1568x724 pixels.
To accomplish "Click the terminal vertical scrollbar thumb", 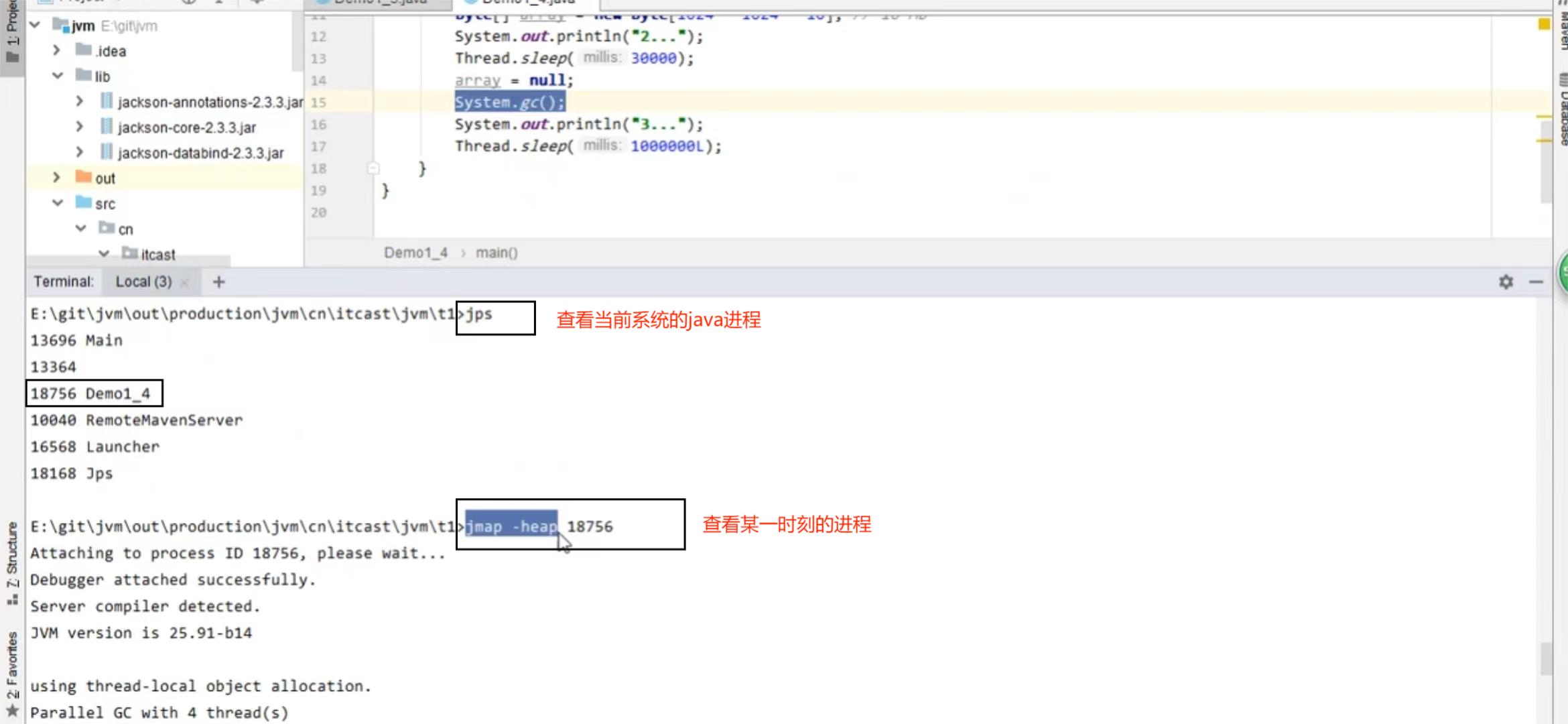I will [1546, 658].
